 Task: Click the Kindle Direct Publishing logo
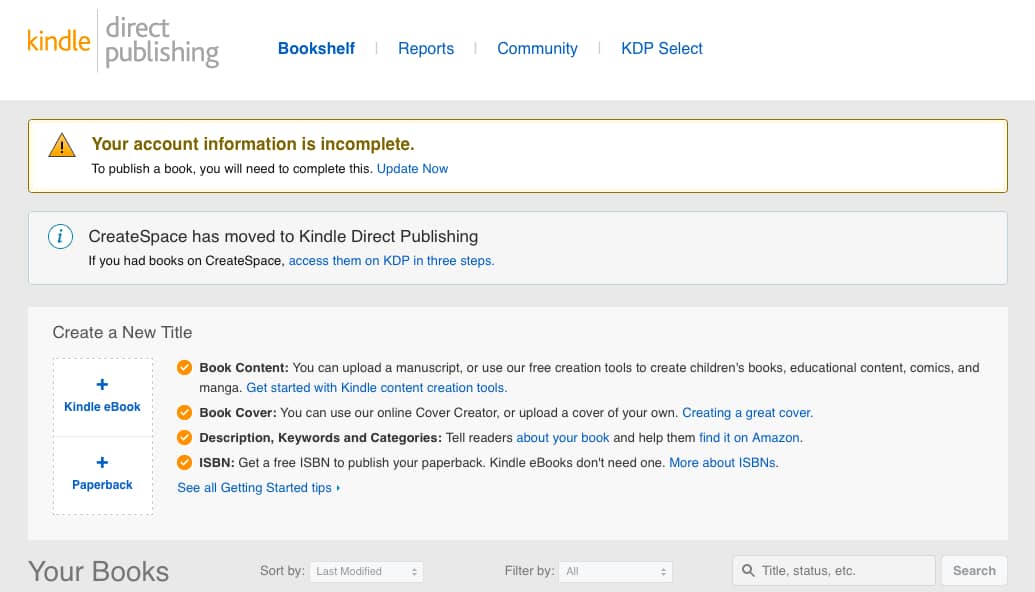[x=122, y=41]
